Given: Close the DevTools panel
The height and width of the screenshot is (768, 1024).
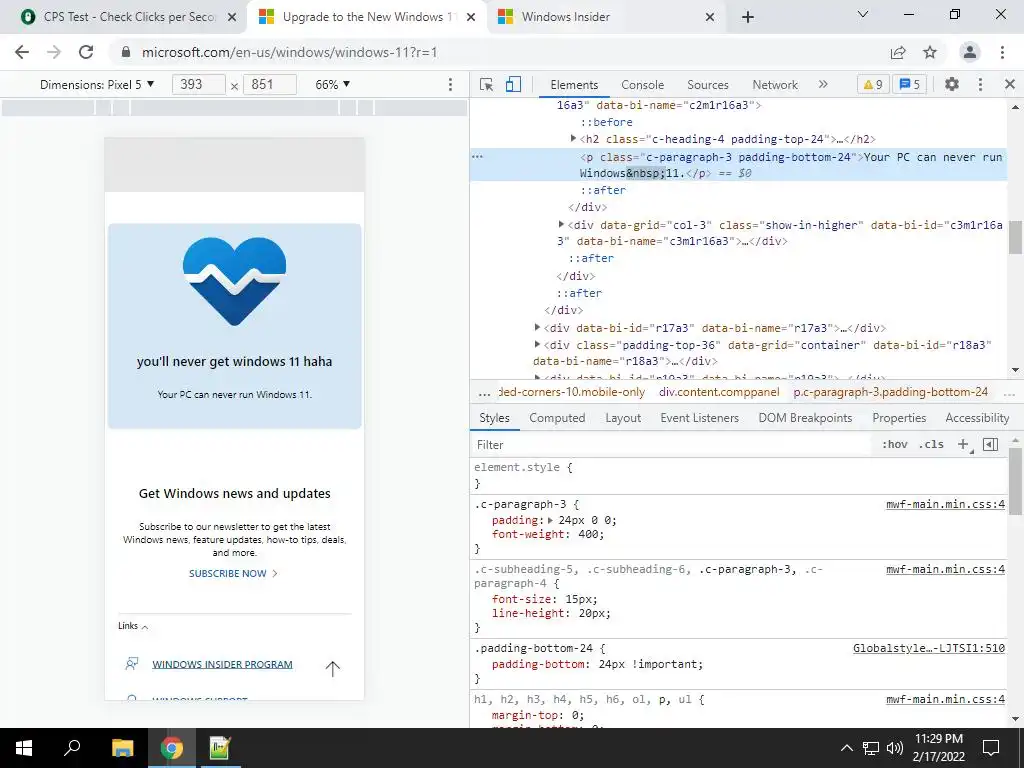Looking at the screenshot, I should tap(1010, 84).
